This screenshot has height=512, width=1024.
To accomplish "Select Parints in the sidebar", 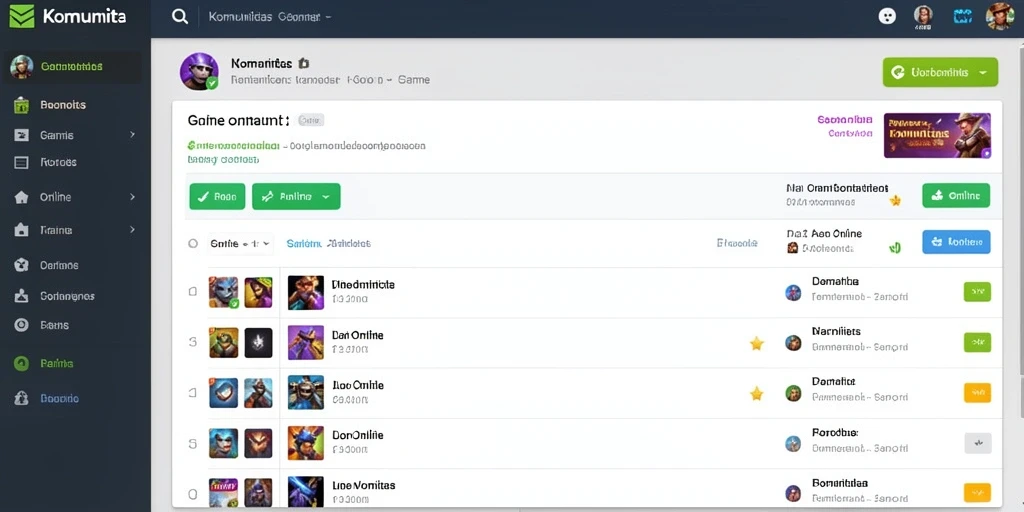I will (57, 363).
